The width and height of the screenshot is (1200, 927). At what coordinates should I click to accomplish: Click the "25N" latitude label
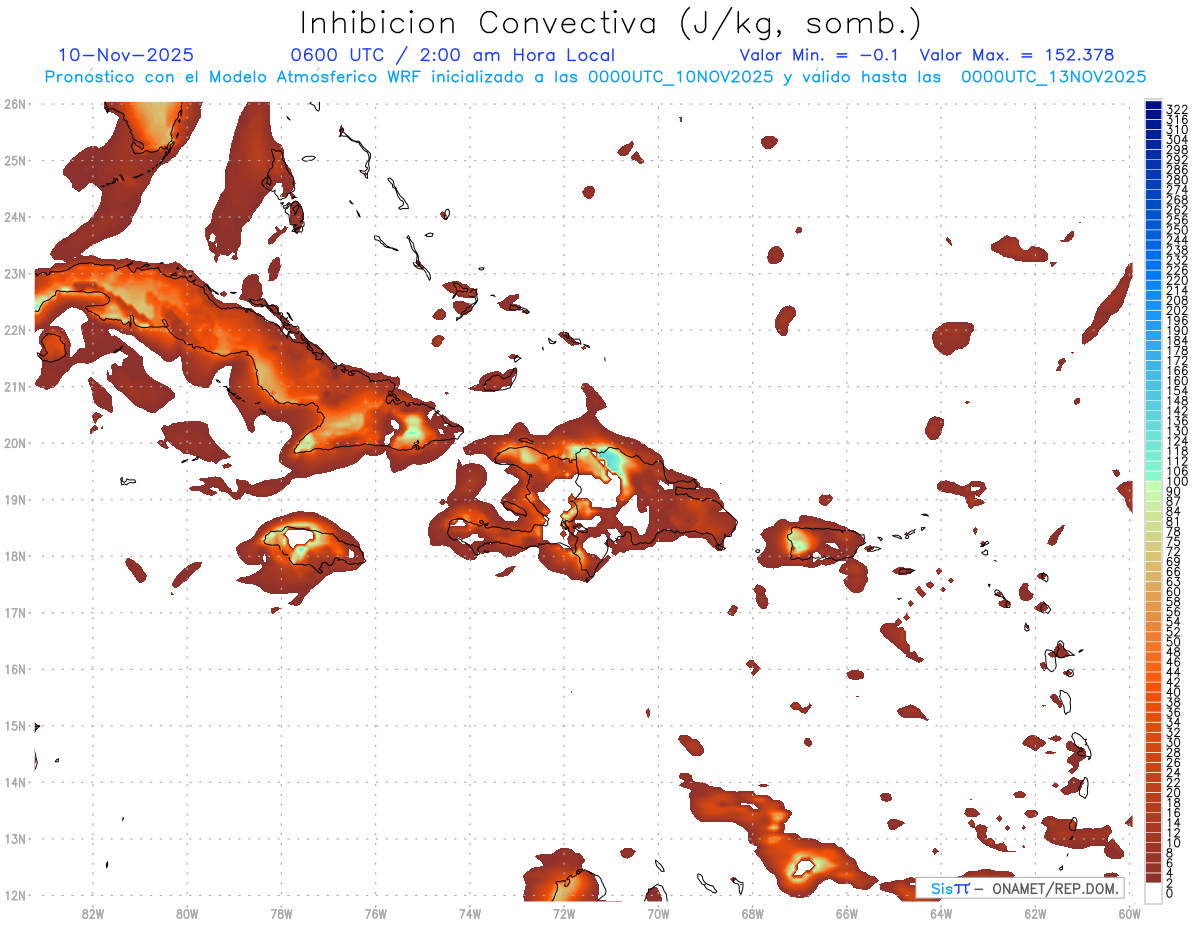point(15,160)
